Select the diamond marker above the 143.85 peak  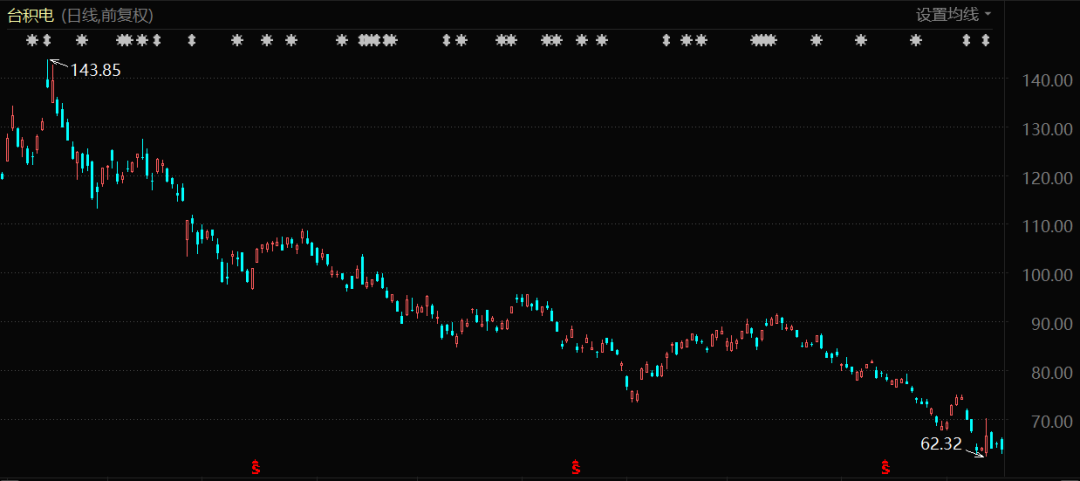(47, 41)
